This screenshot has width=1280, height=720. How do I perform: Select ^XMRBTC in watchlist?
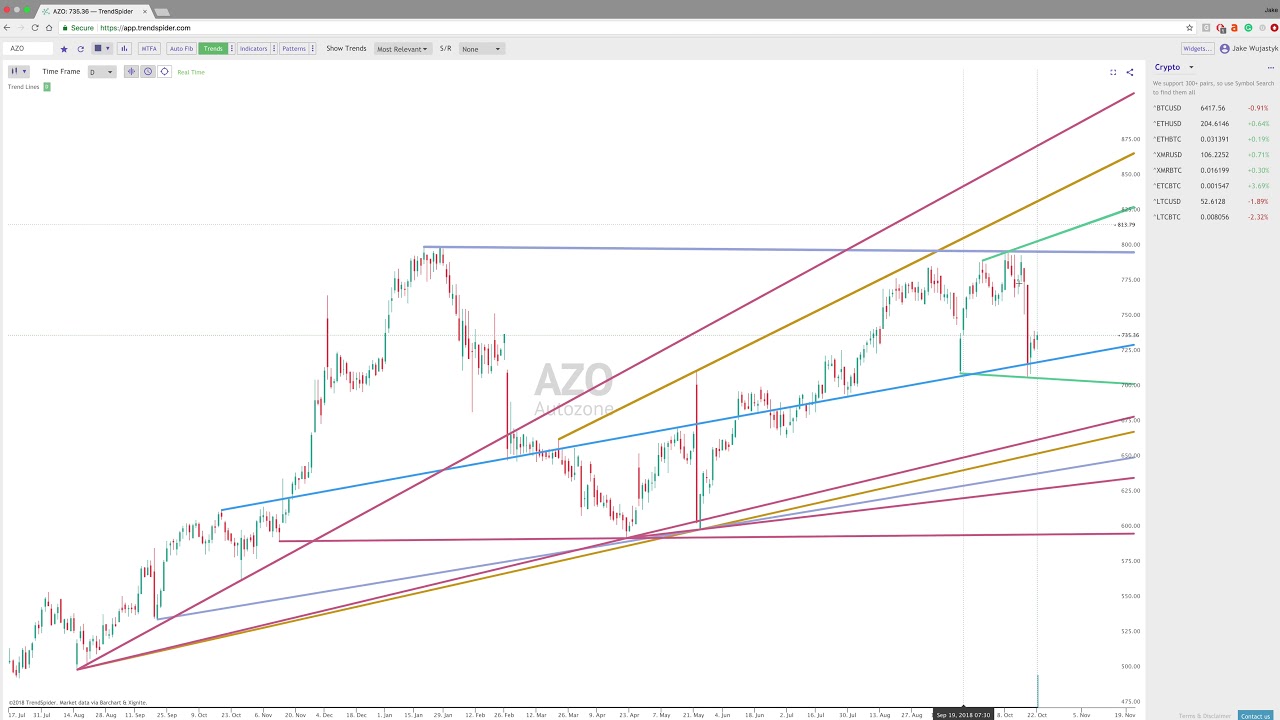pyautogui.click(x=1213, y=170)
